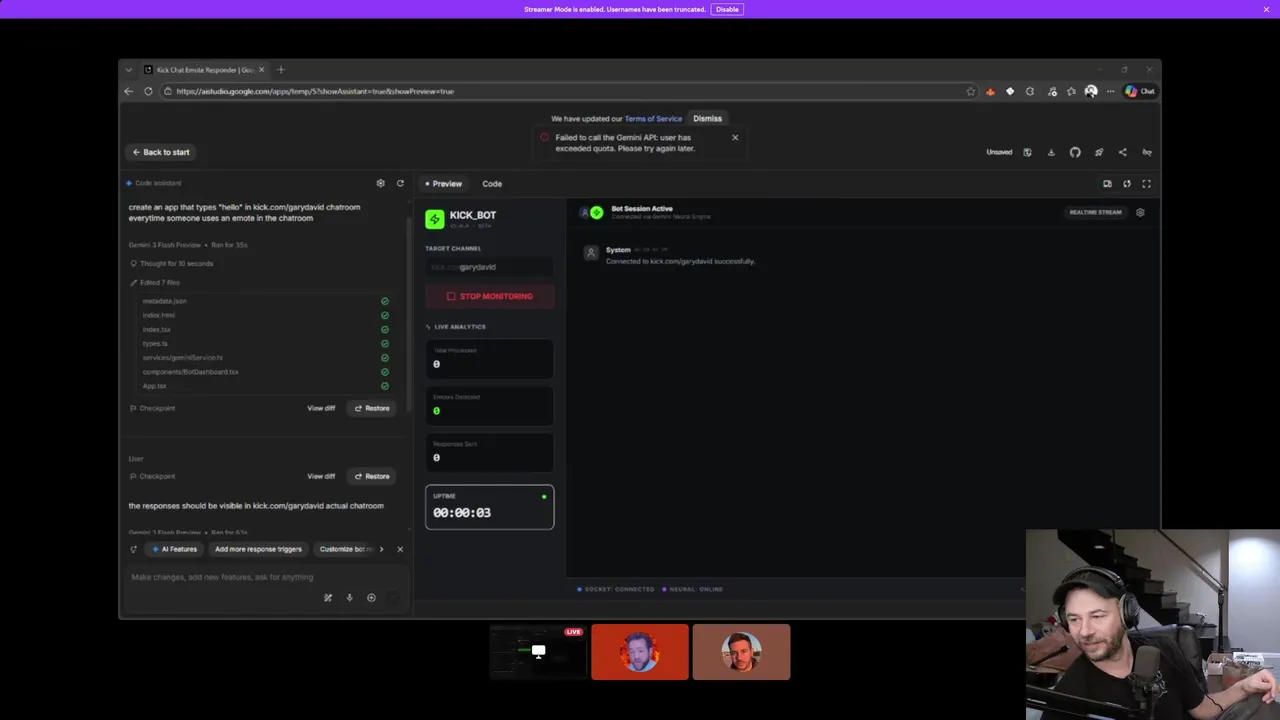Click the Back to start button
This screenshot has height=720, width=1280.
161,152
